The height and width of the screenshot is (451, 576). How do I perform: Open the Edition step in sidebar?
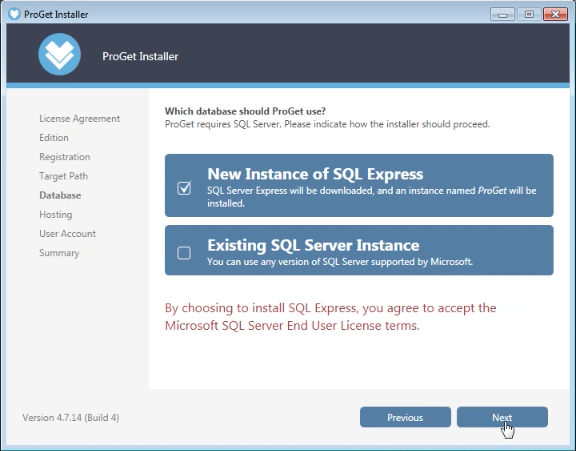tap(54, 138)
